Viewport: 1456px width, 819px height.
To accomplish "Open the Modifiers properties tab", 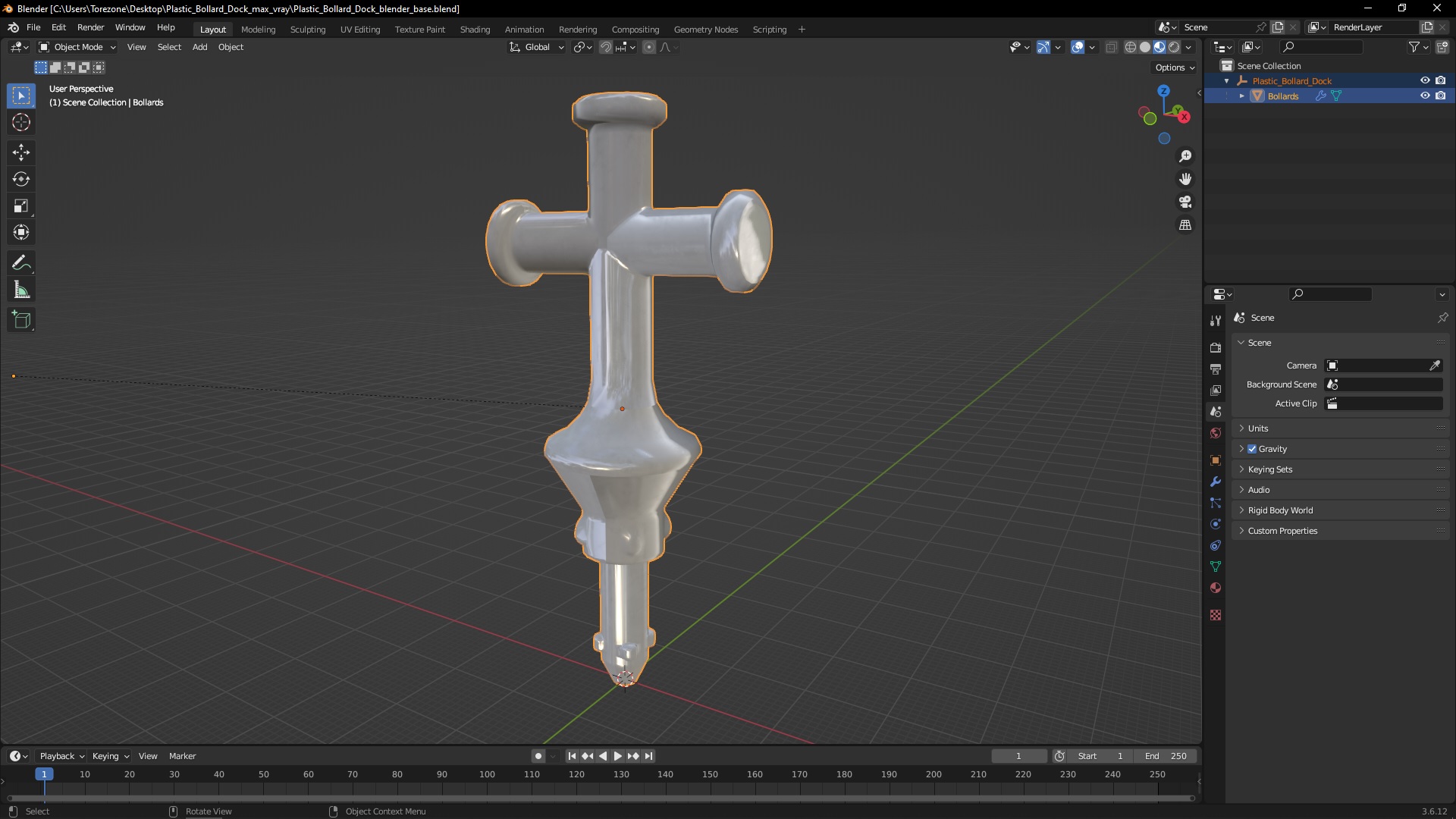I will (1216, 482).
